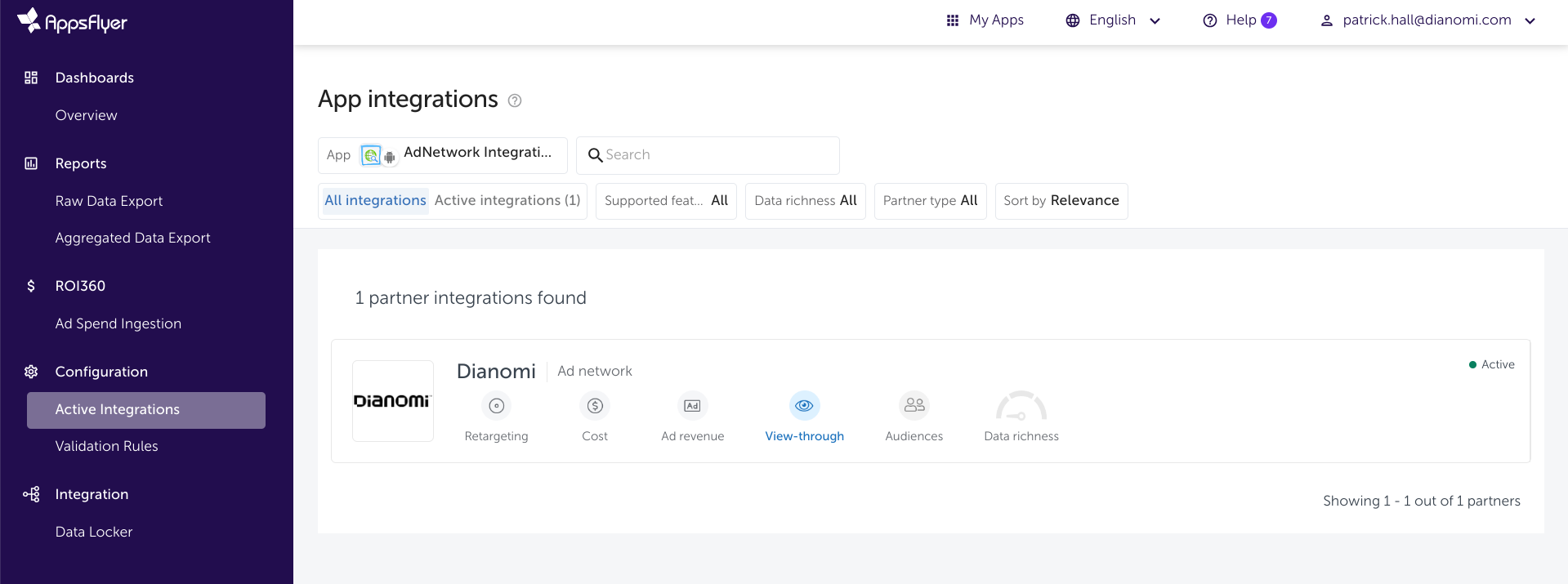Click the Dashboards section label
The height and width of the screenshot is (584, 1568).
(x=95, y=78)
